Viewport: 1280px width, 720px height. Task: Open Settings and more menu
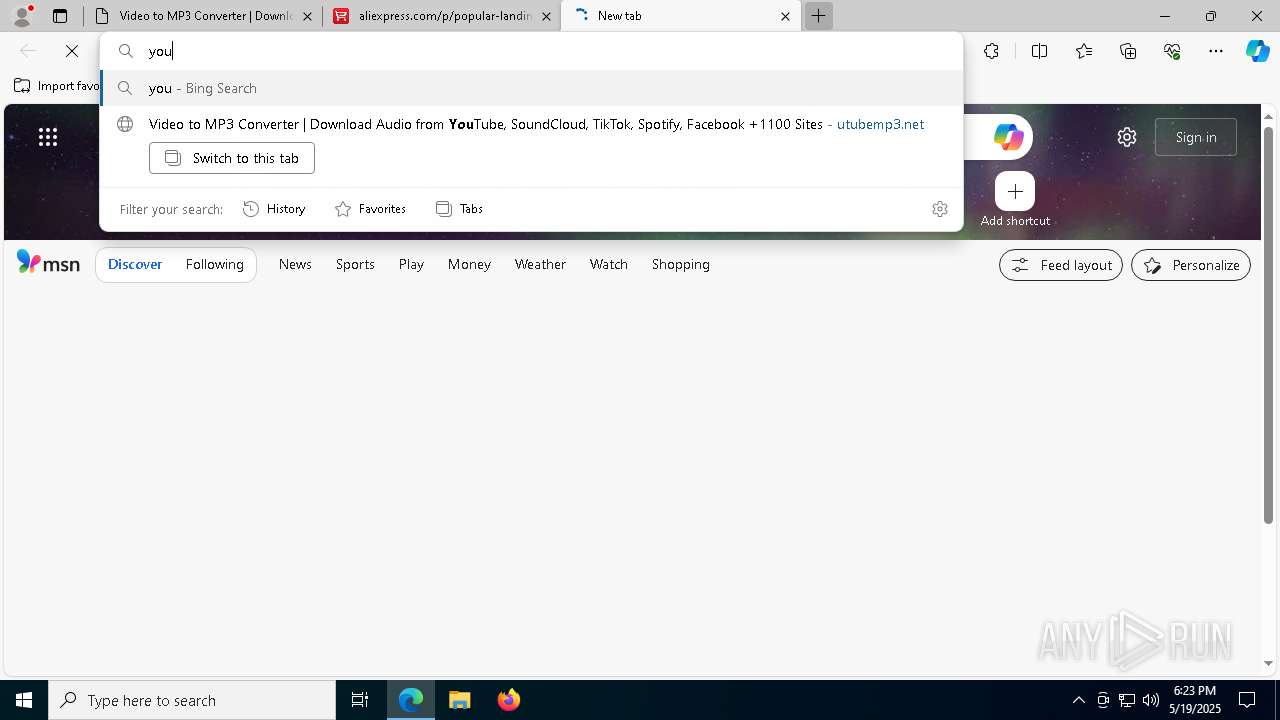(1216, 51)
